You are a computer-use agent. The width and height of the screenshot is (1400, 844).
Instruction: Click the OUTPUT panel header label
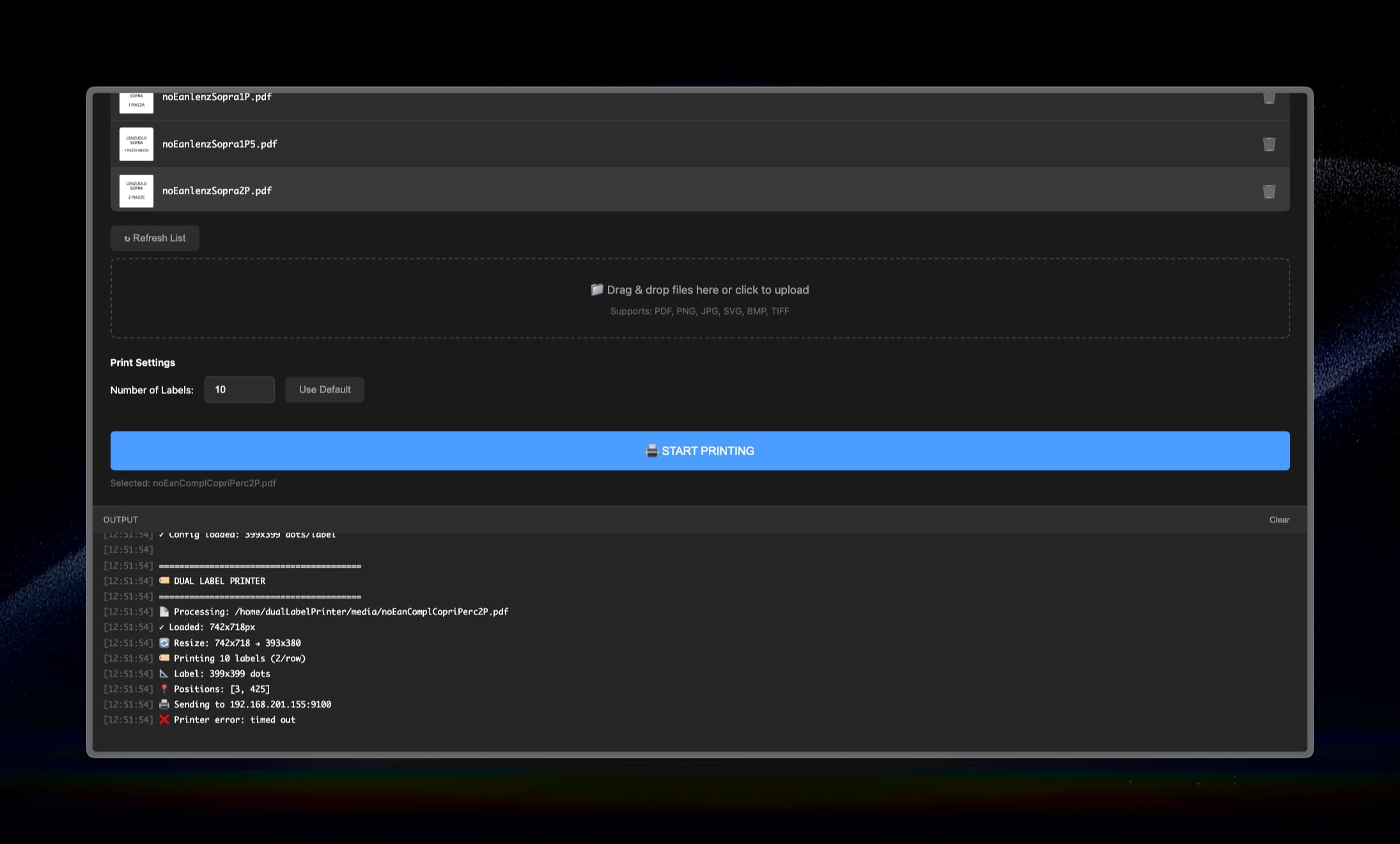121,520
